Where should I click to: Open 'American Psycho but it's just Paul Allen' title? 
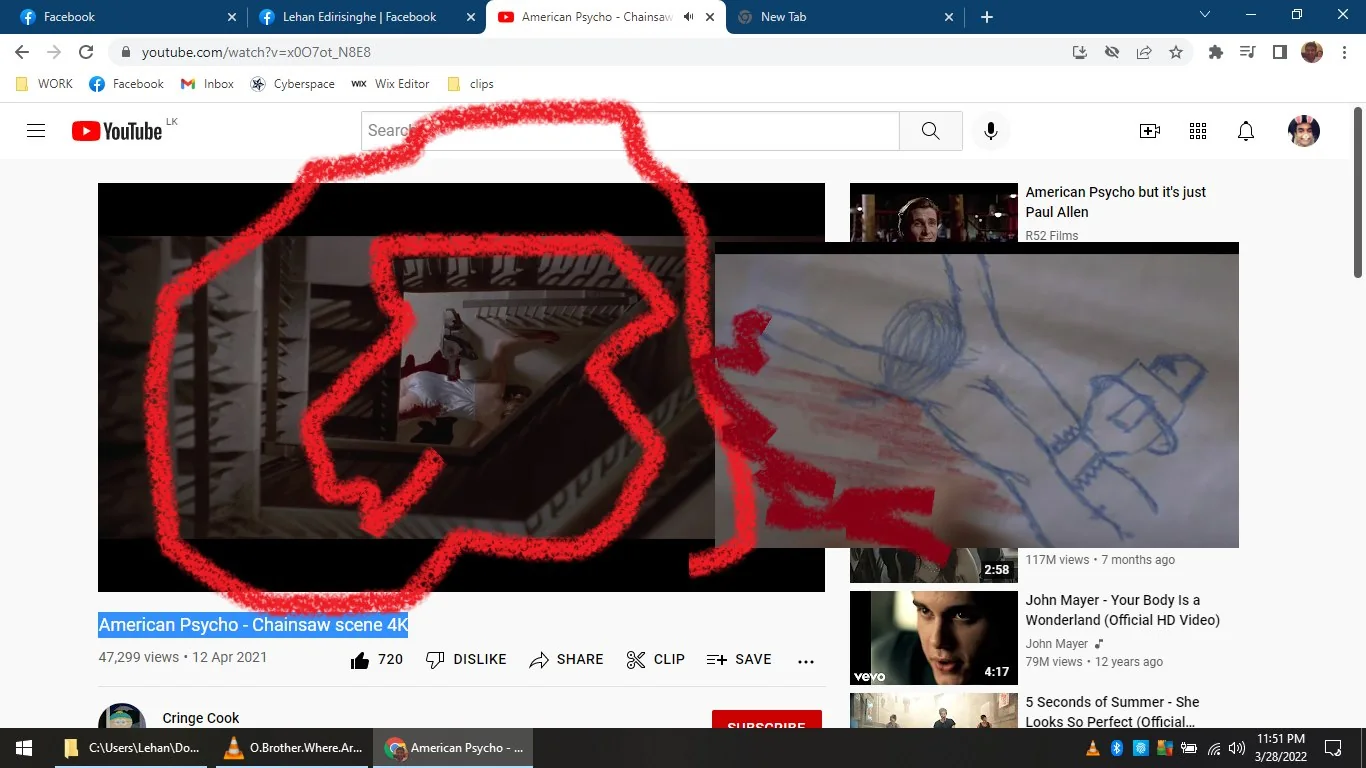1116,202
